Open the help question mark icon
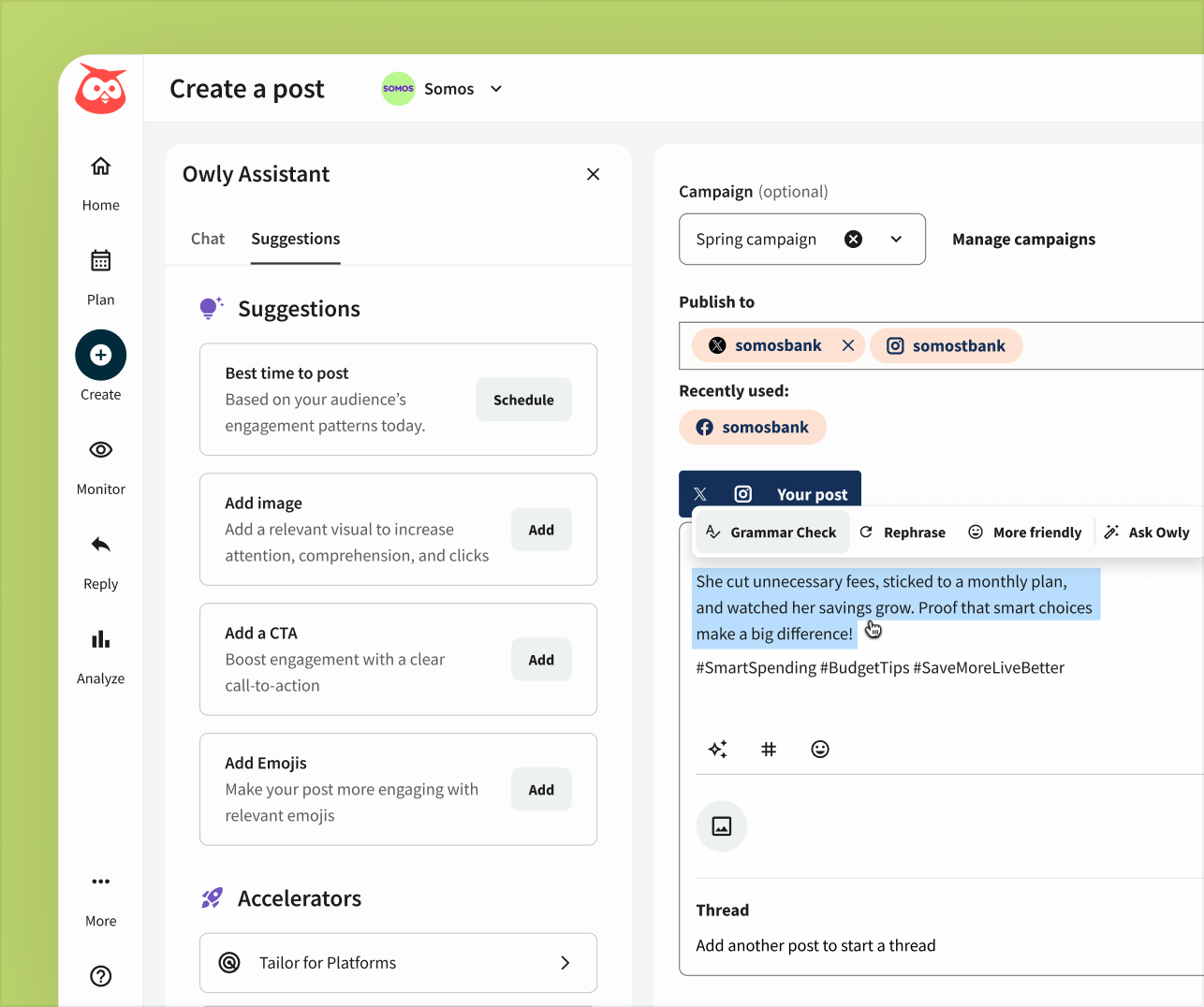Screen dimensions: 1204x1007 [100, 976]
